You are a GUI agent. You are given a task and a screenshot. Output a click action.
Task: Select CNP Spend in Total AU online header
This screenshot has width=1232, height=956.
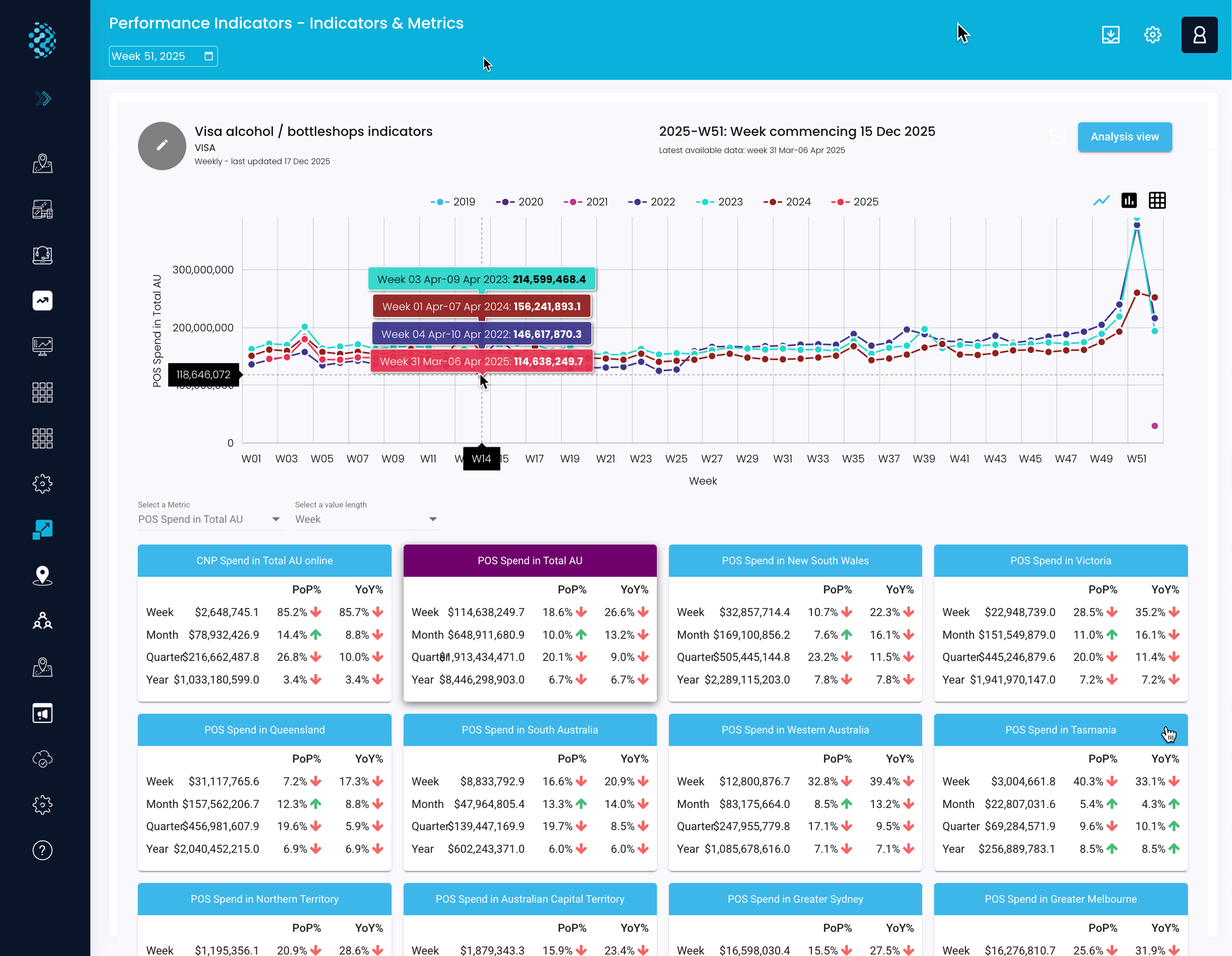click(264, 560)
